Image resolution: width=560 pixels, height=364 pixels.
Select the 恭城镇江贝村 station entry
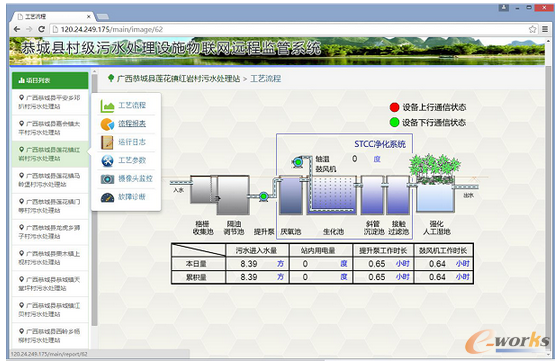[x=50, y=309]
